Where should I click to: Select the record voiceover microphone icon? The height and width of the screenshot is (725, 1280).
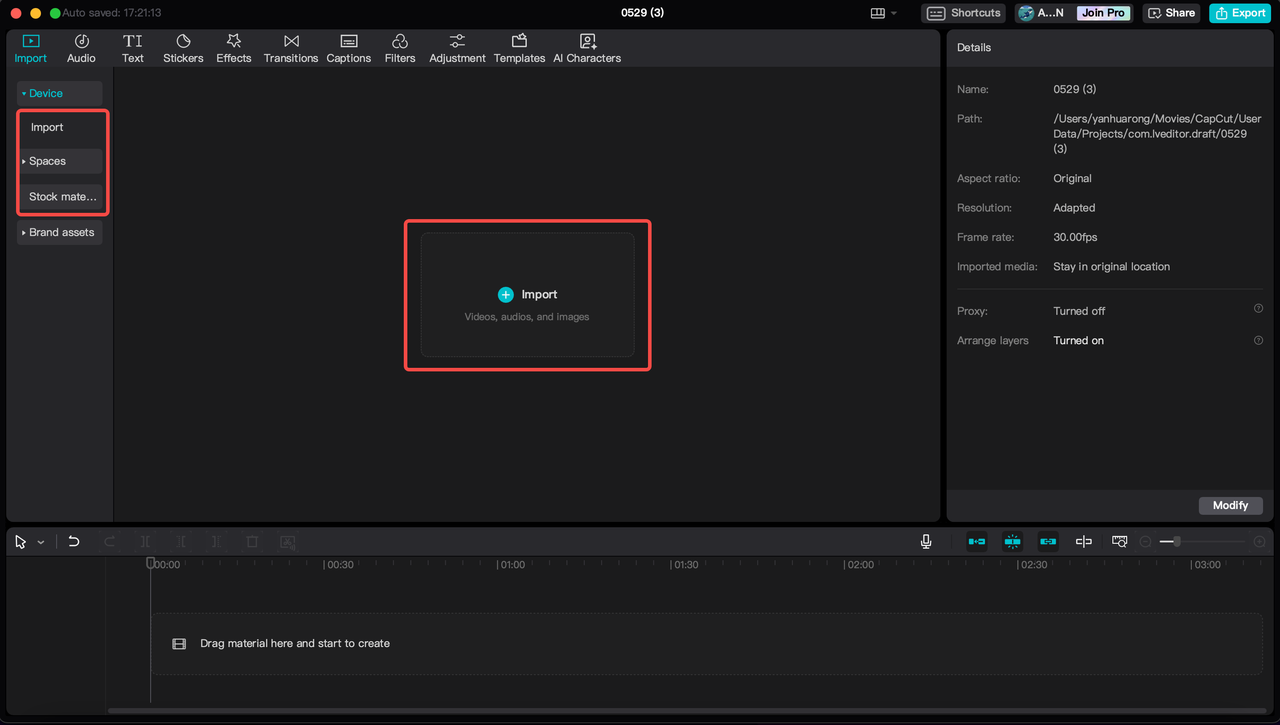[925, 541]
